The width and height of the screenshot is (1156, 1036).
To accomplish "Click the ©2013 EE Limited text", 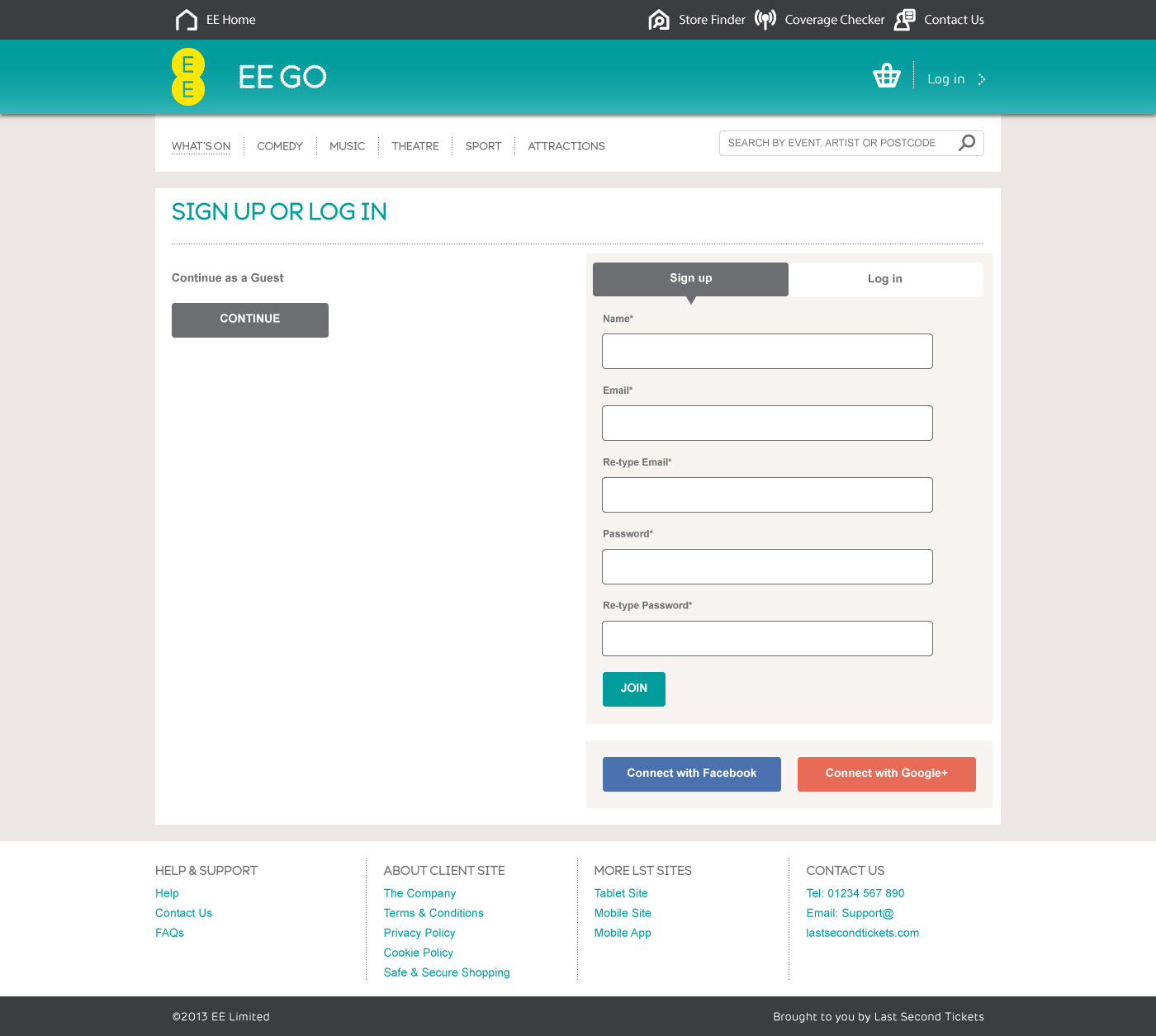I will [x=220, y=1017].
